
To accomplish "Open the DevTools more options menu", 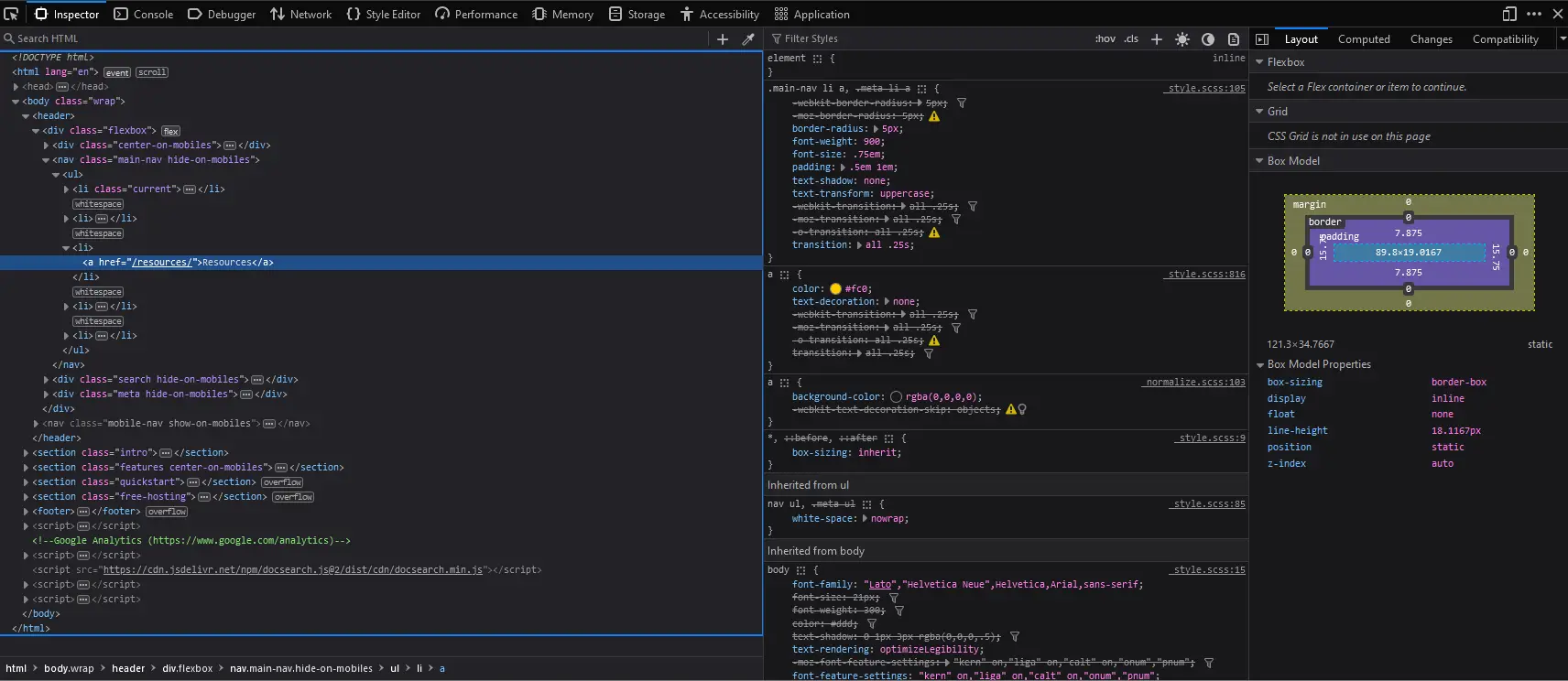I will 1534,14.
